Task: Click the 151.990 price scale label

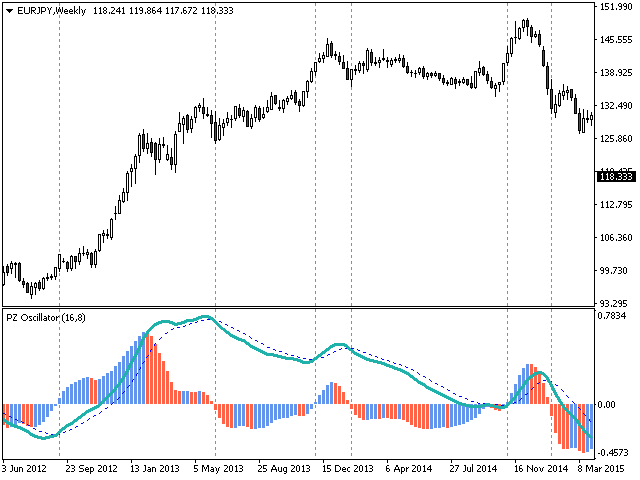Action: click(615, 8)
